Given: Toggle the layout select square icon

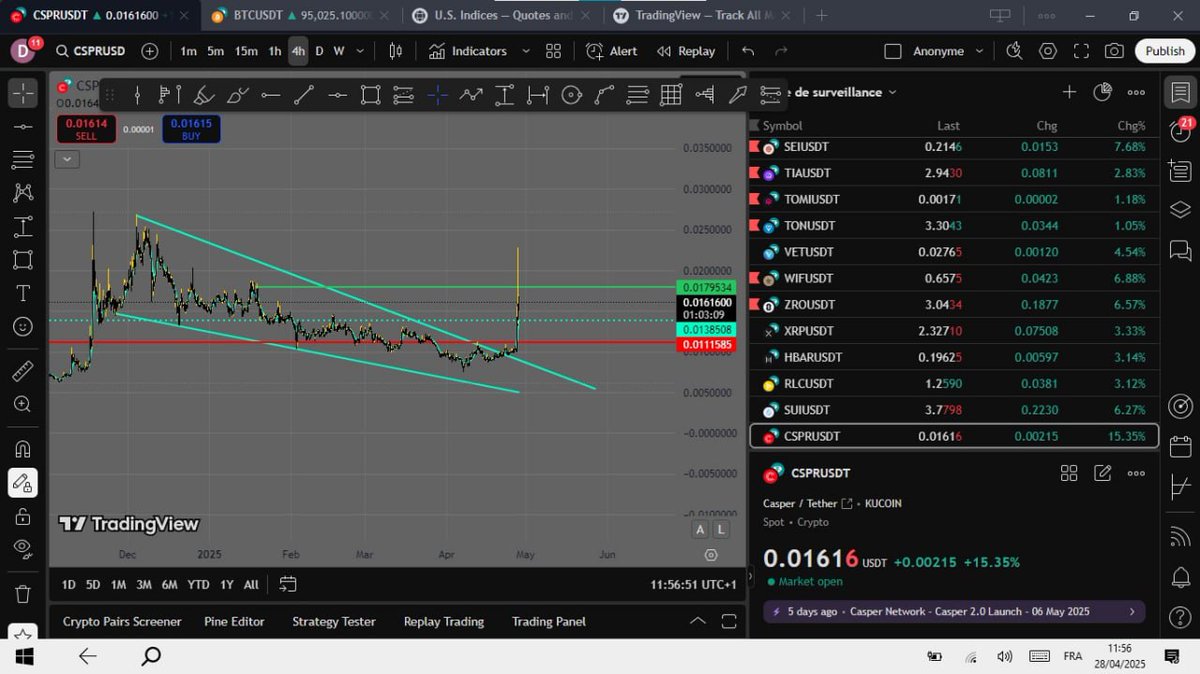Looking at the screenshot, I should (x=893, y=51).
